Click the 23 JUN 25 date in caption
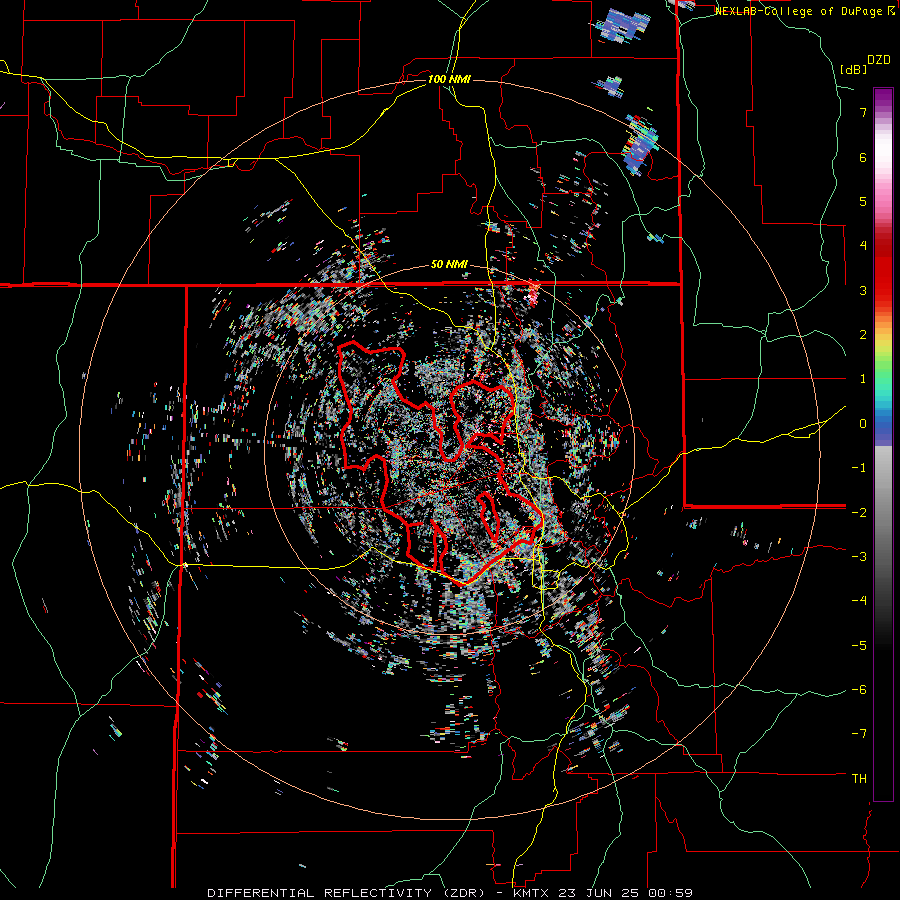The height and width of the screenshot is (900, 900). [601, 893]
